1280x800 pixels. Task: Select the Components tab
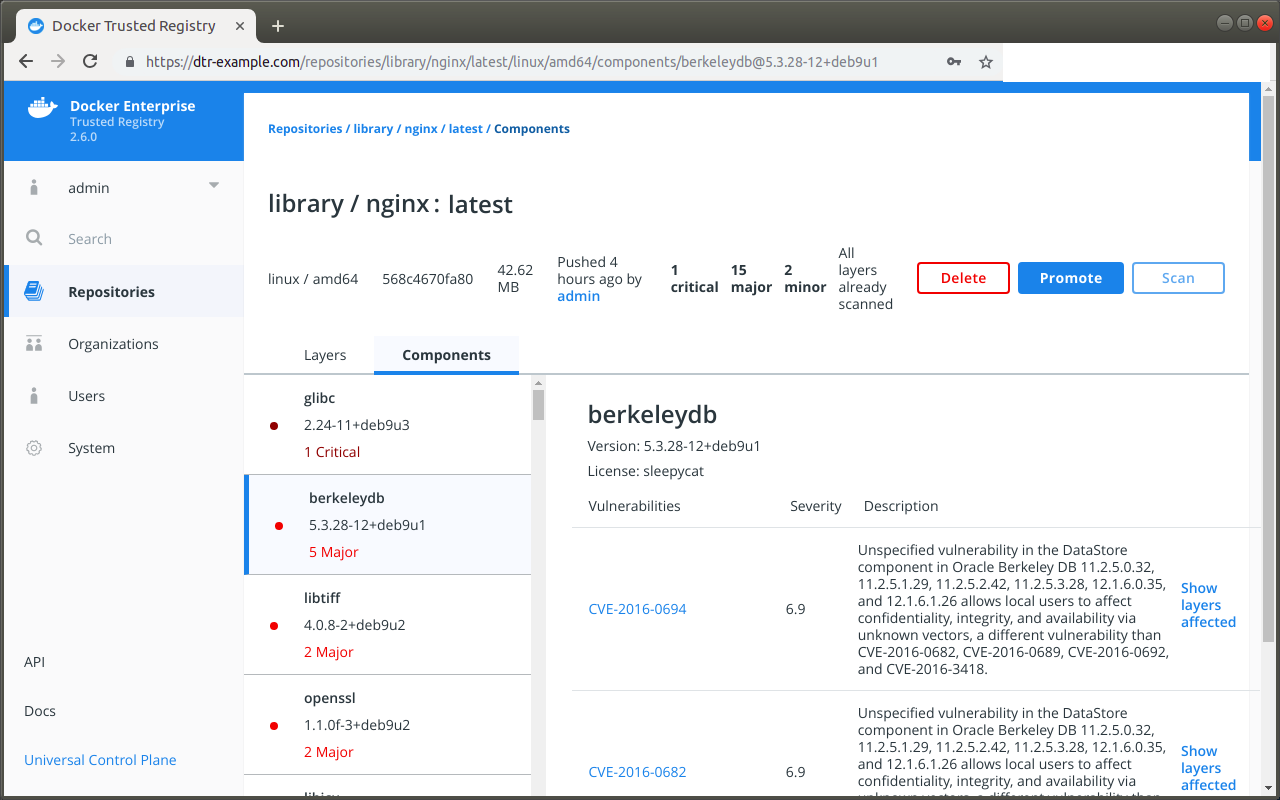[446, 355]
